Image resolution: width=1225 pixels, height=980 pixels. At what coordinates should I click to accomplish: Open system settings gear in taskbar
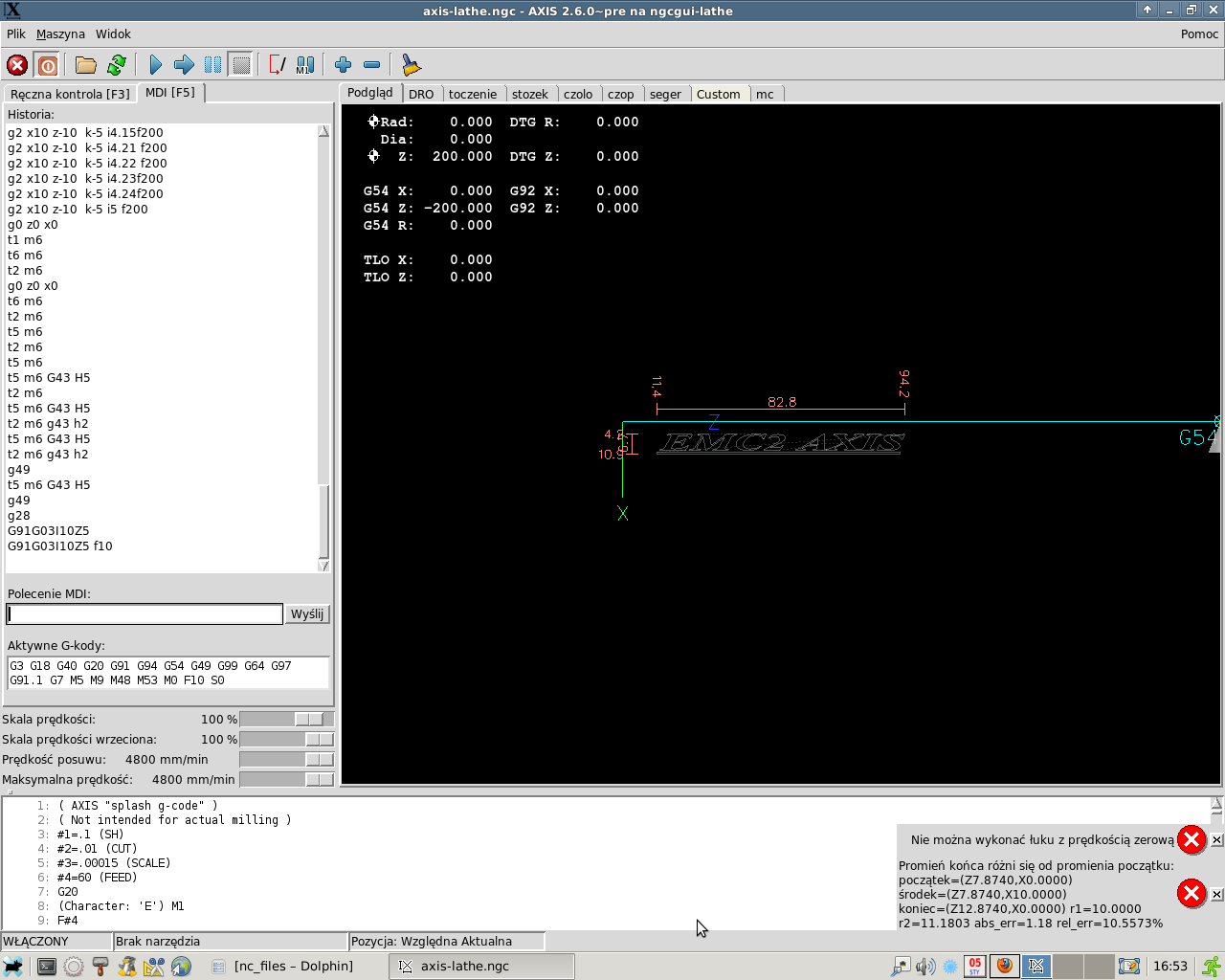(x=74, y=967)
